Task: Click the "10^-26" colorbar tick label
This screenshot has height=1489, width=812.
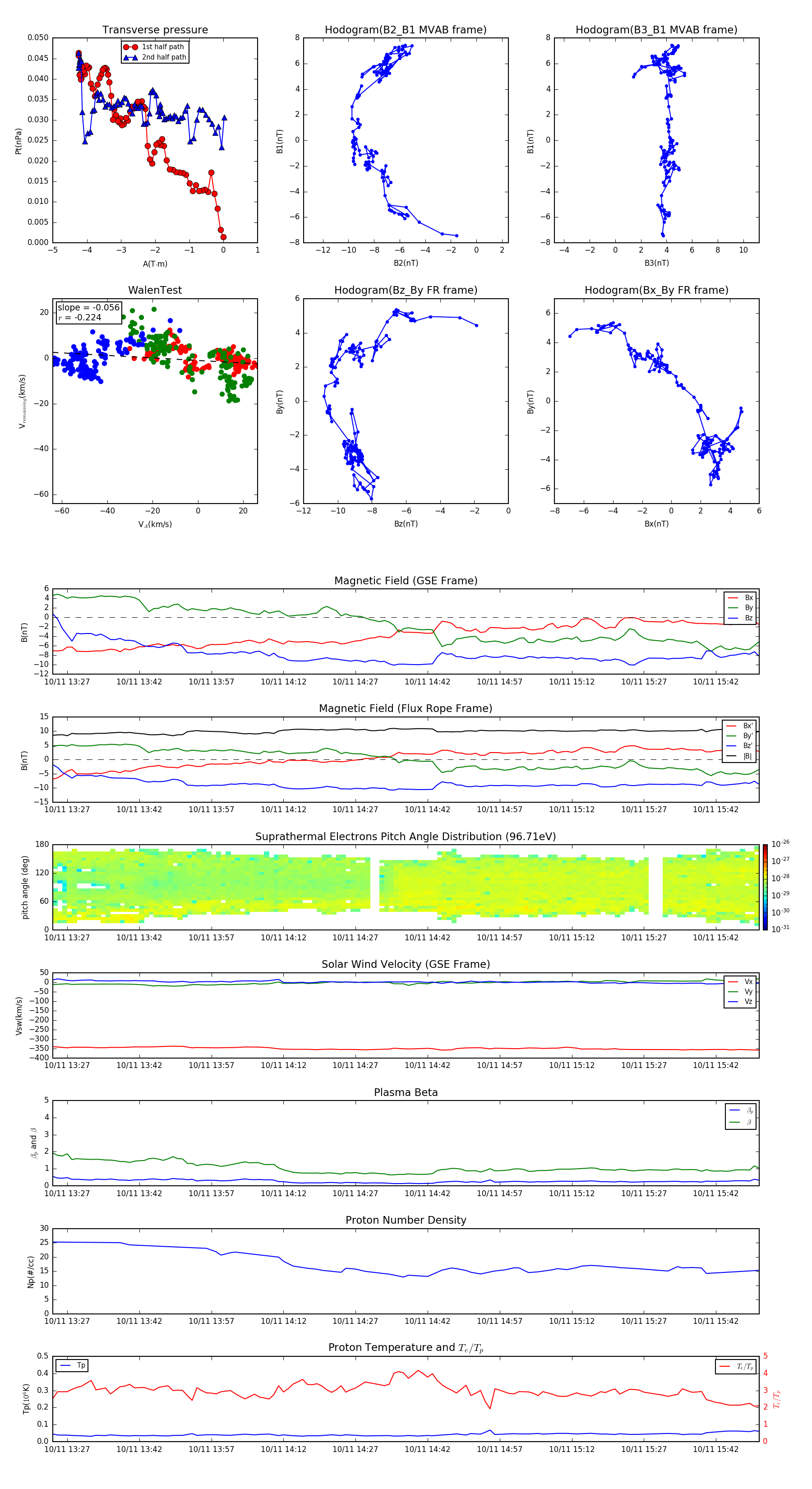Action: click(780, 844)
